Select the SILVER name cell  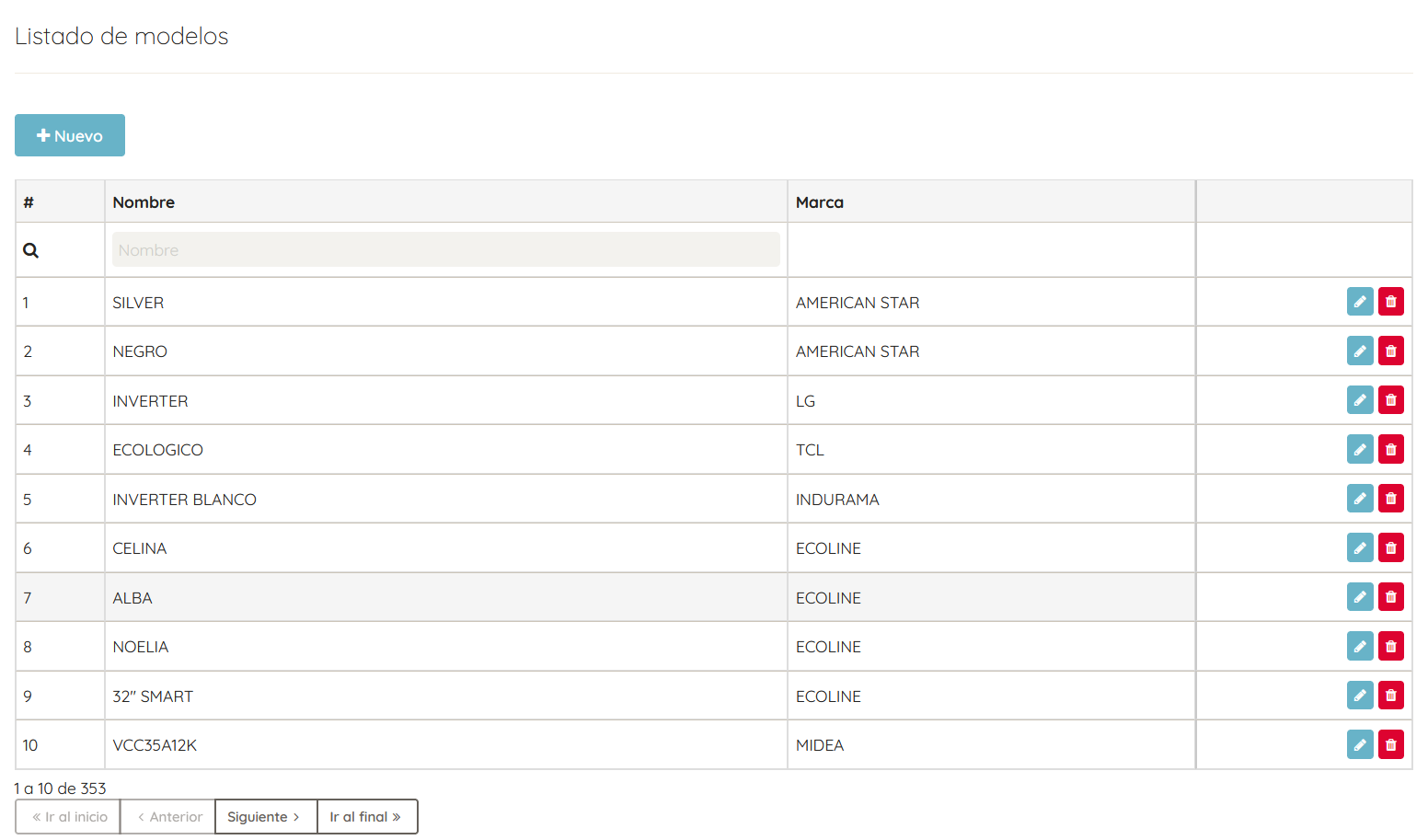pyautogui.click(x=446, y=302)
